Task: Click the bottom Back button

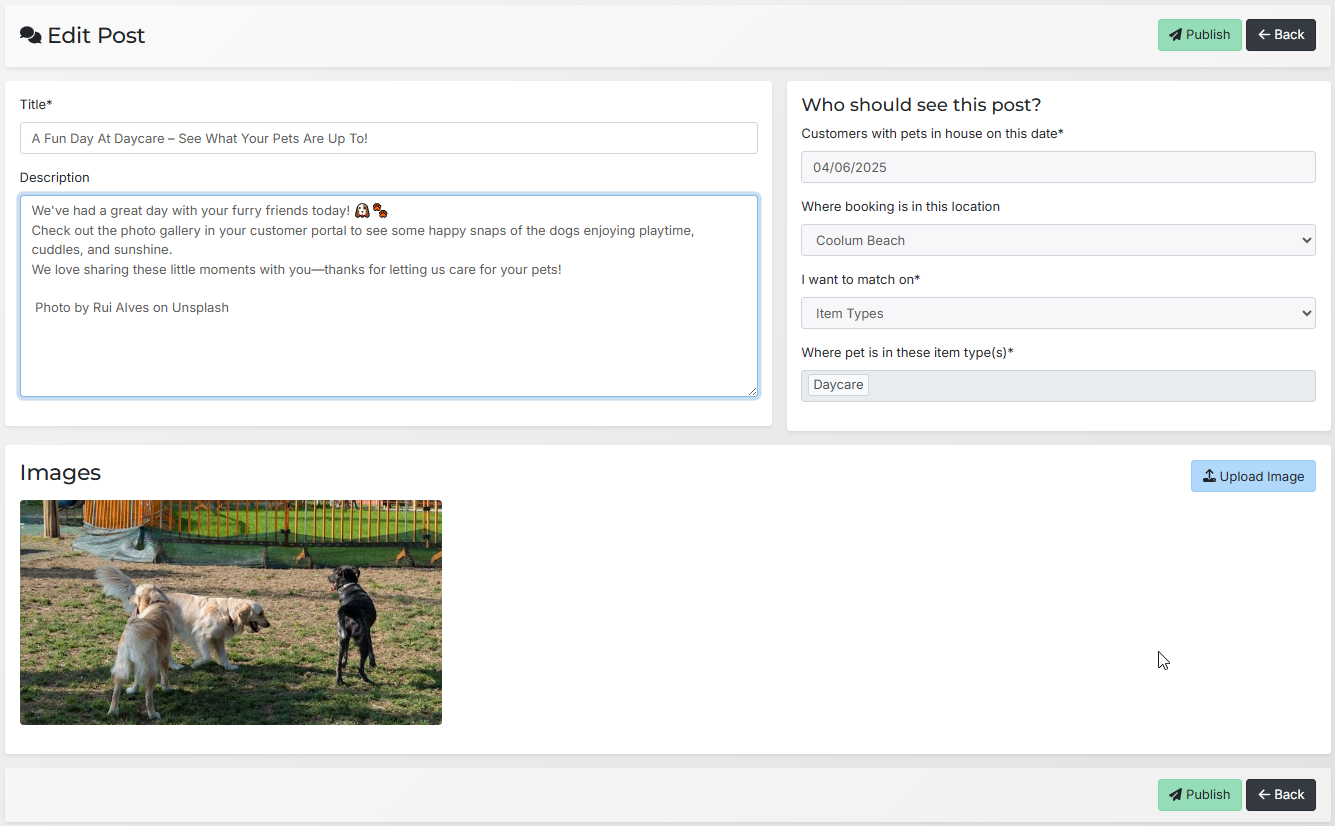Action: pyautogui.click(x=1281, y=795)
